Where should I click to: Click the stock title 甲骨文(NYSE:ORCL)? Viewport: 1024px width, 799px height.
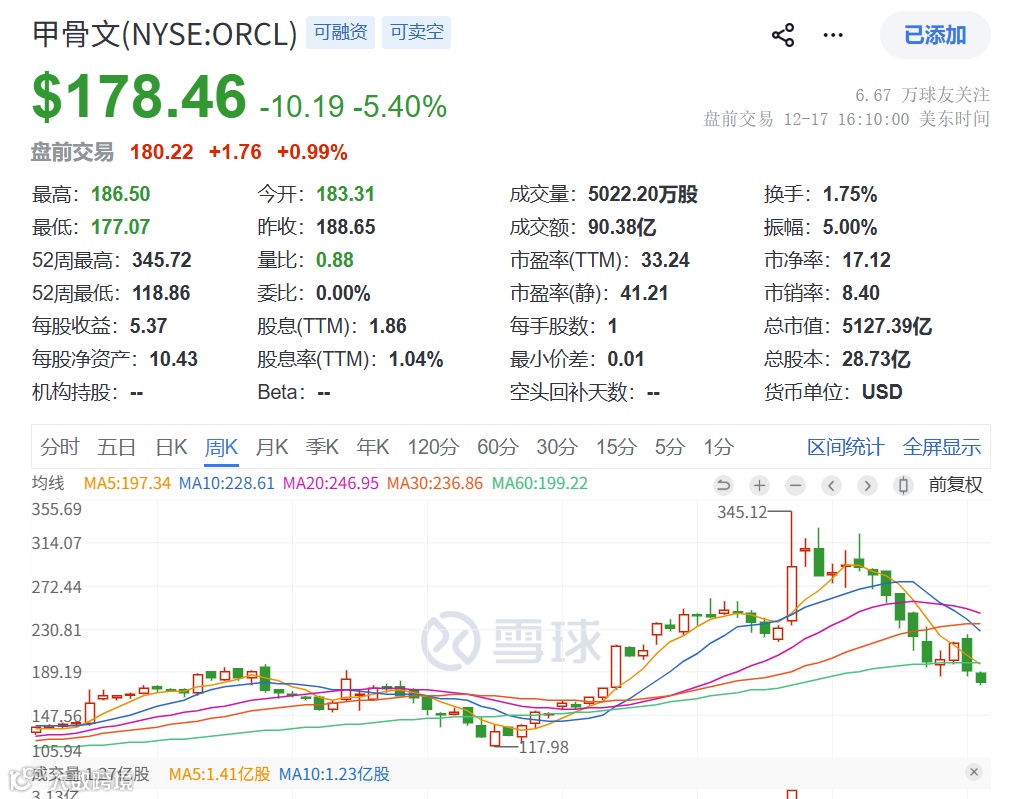(x=165, y=34)
